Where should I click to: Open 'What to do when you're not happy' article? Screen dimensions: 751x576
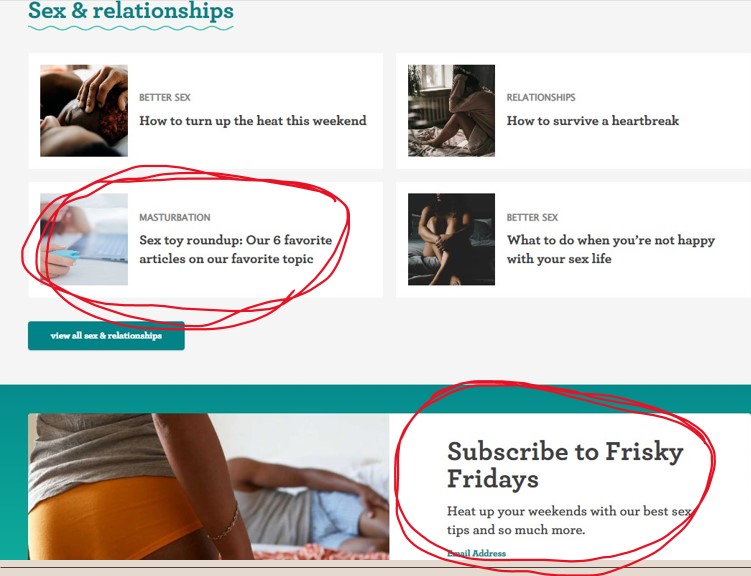611,249
